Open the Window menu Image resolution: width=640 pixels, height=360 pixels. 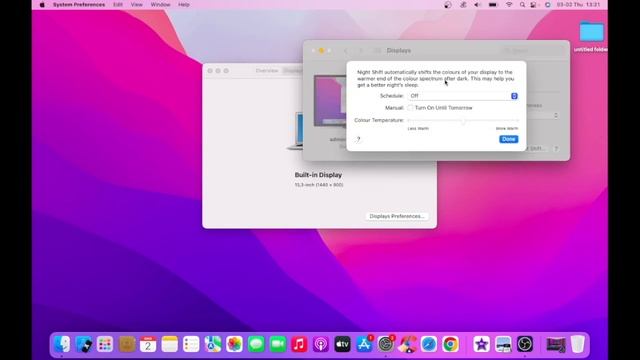coord(160,4)
